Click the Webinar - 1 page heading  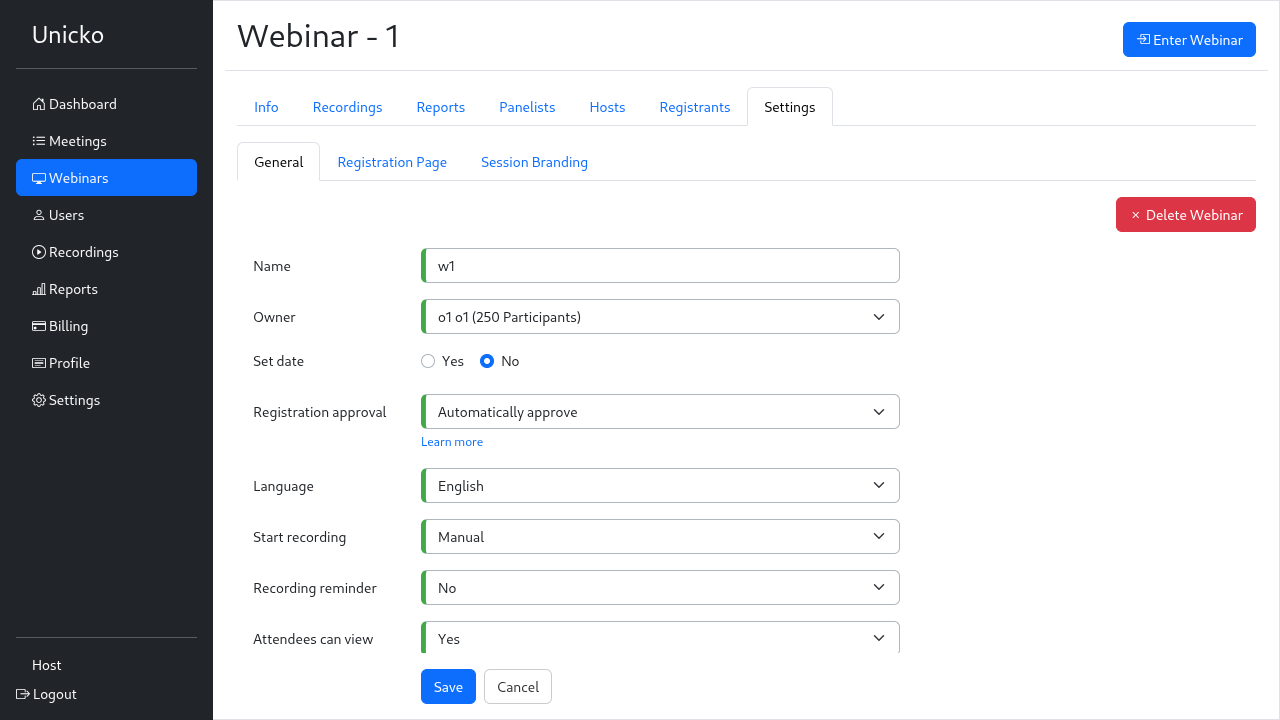click(x=319, y=36)
